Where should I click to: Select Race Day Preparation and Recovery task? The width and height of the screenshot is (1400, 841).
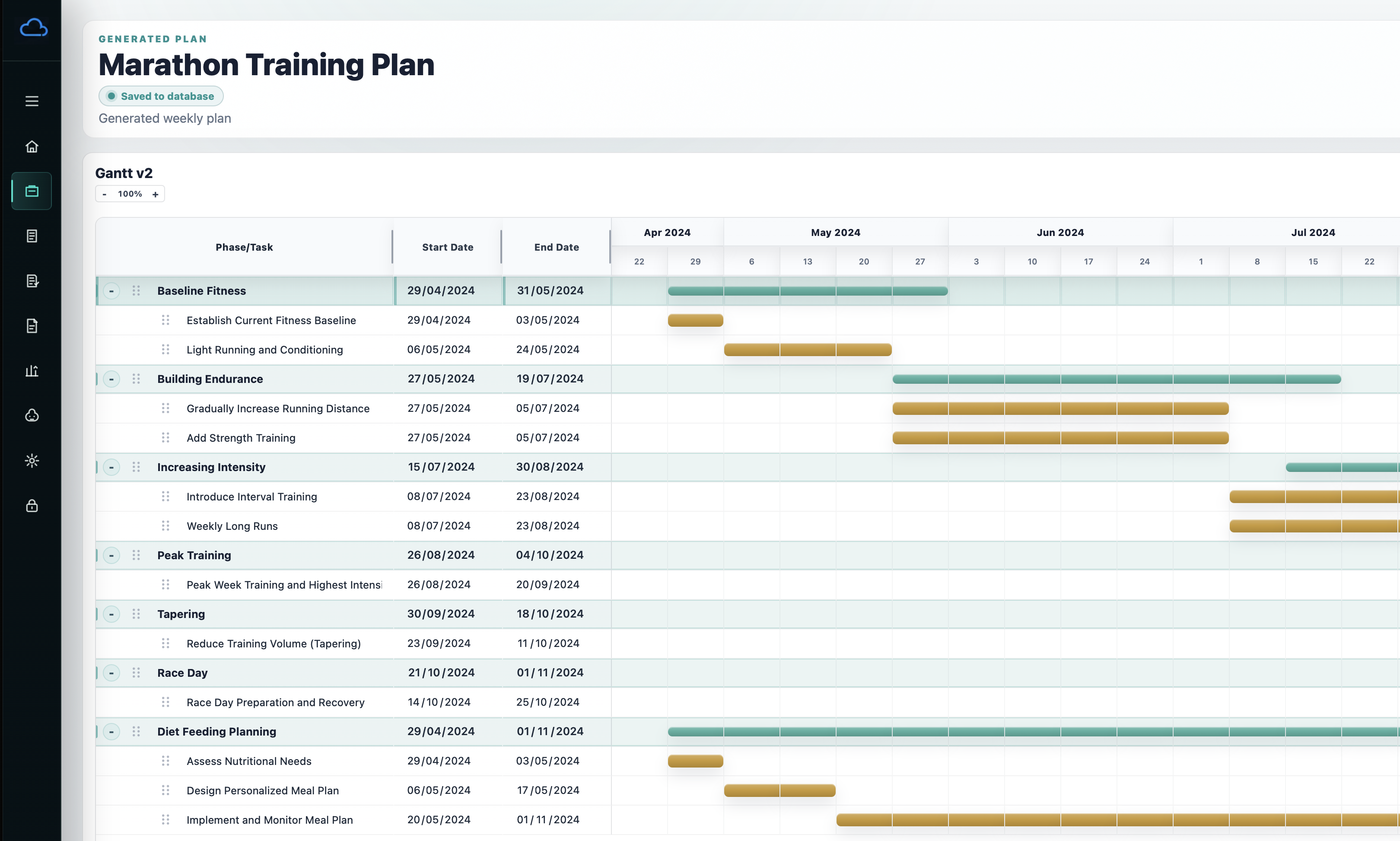coord(275,702)
